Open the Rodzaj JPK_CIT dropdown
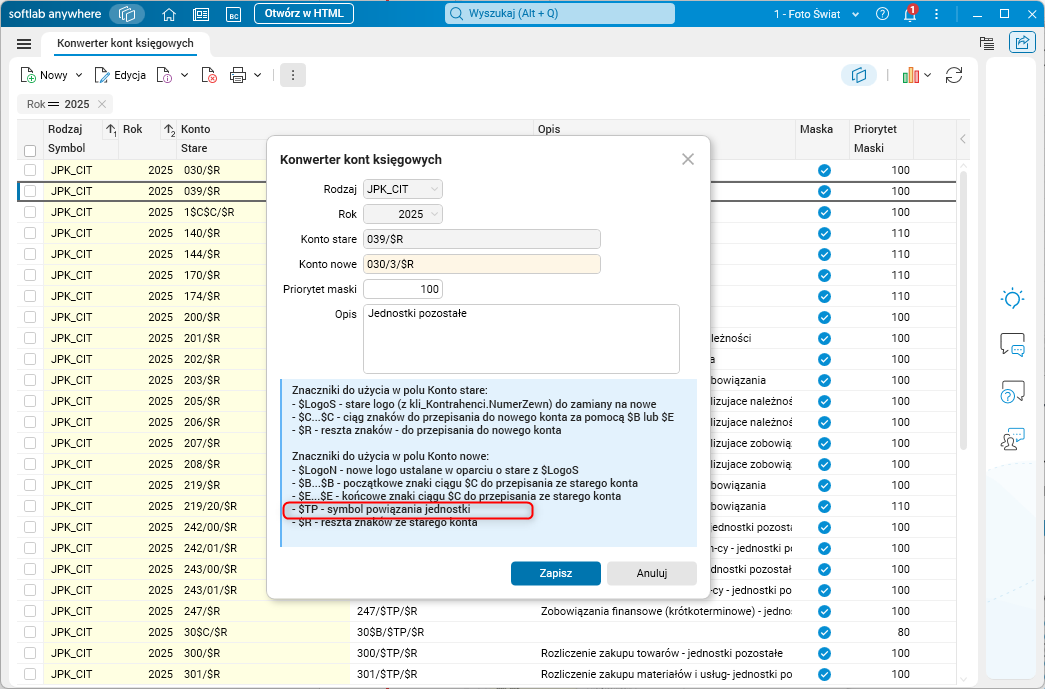The image size is (1045, 689). click(x=403, y=189)
